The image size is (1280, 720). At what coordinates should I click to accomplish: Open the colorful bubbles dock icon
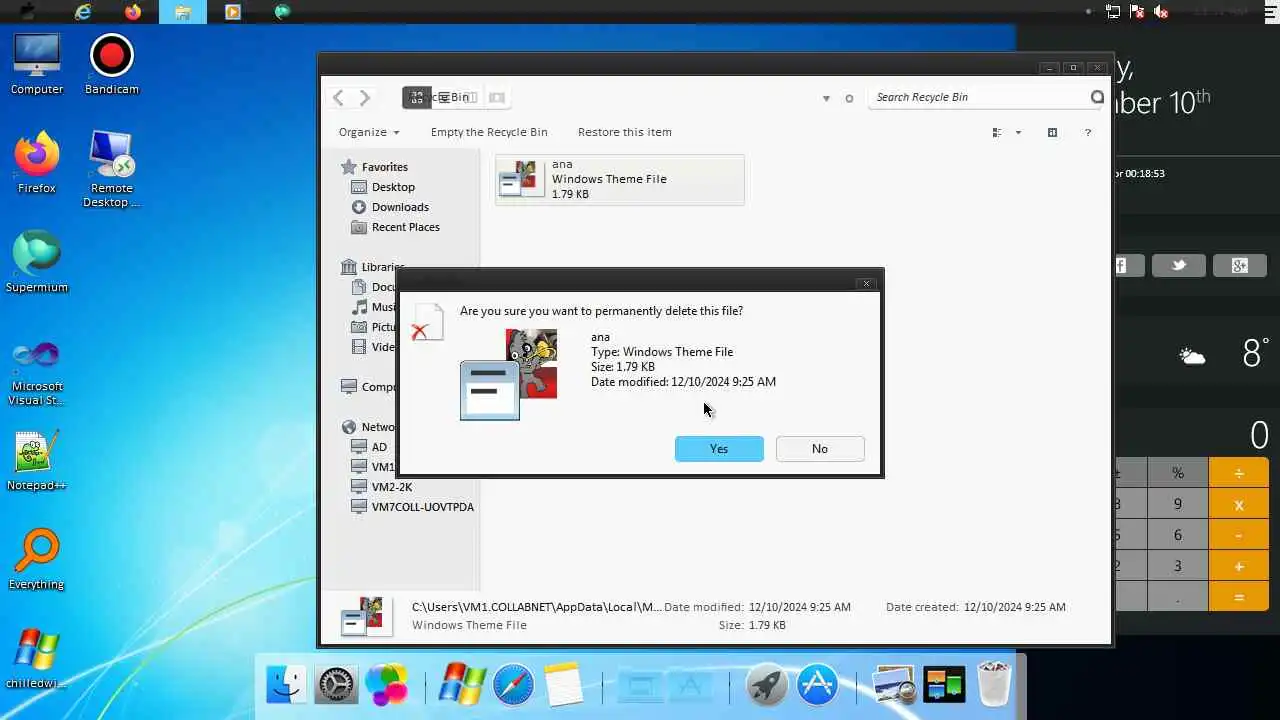point(387,685)
